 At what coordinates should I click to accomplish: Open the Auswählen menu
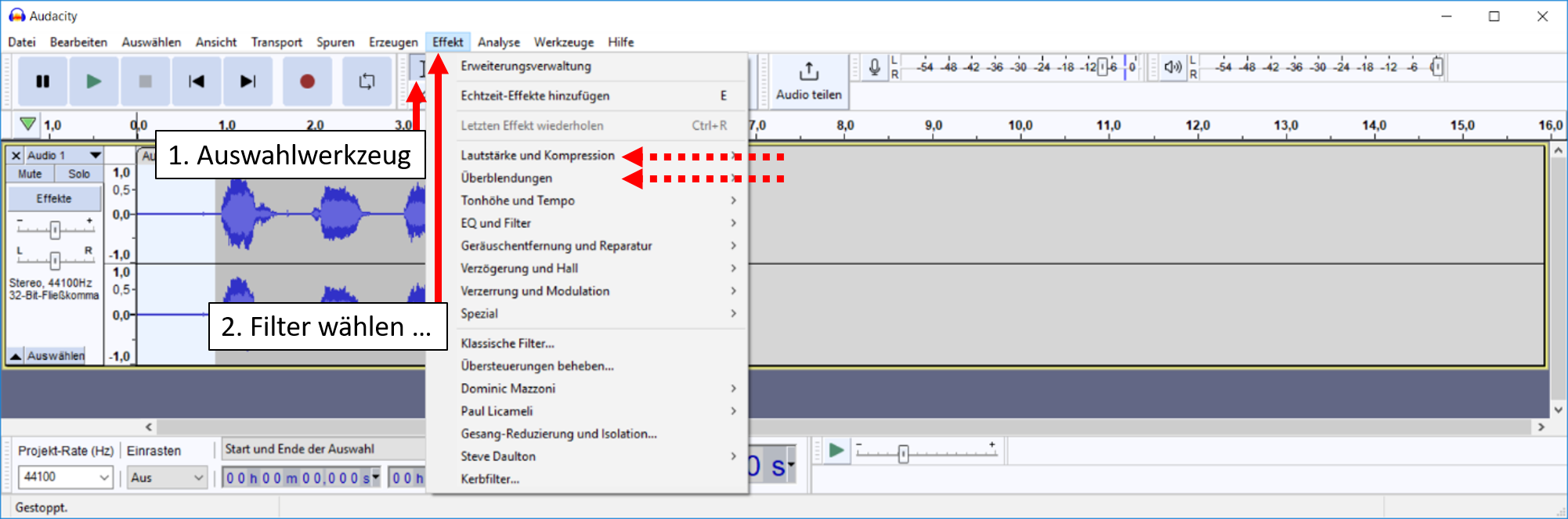coord(151,42)
